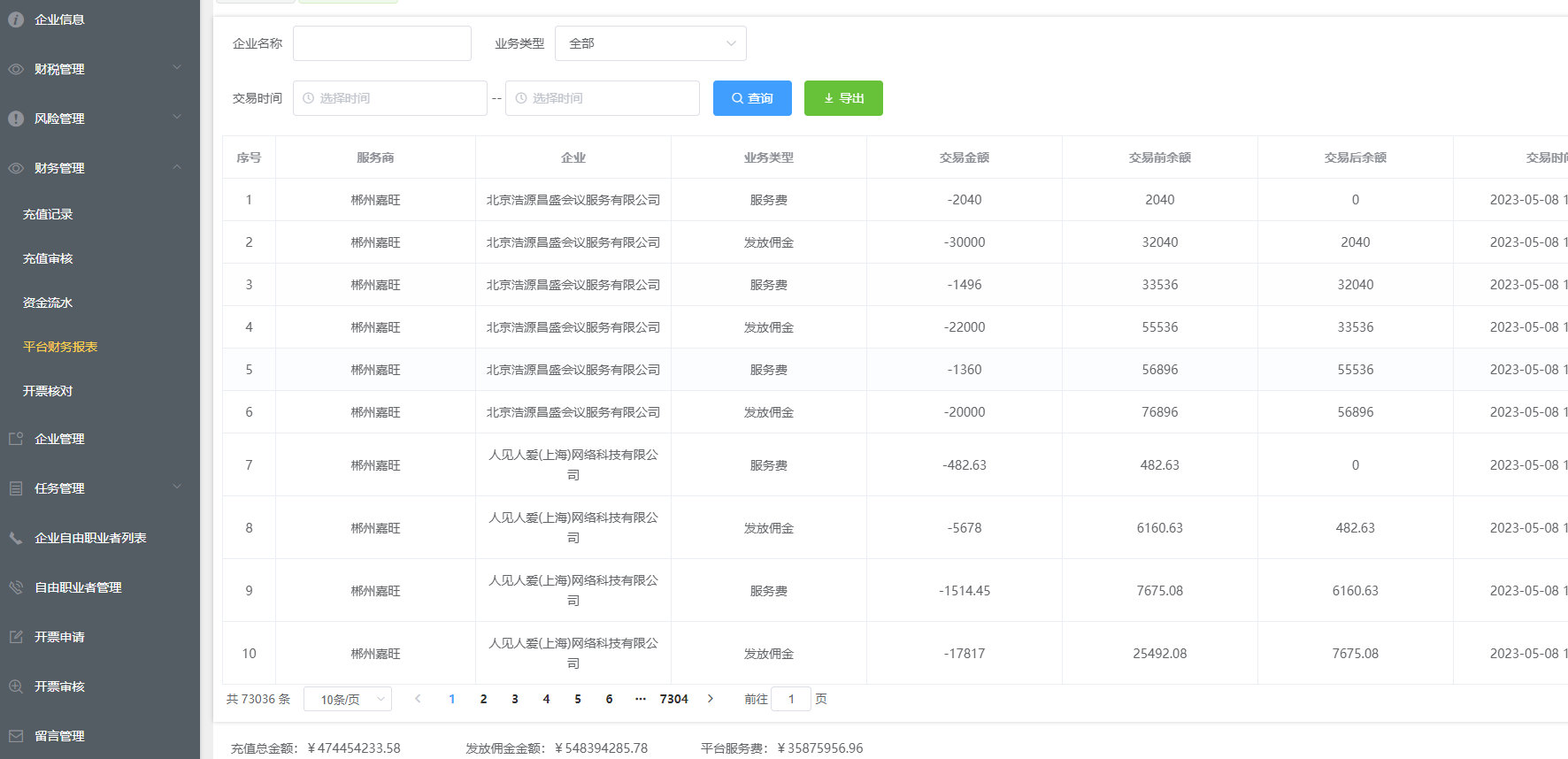Click the 留言管理 envelope icon
The height and width of the screenshot is (759, 1568).
(x=16, y=736)
